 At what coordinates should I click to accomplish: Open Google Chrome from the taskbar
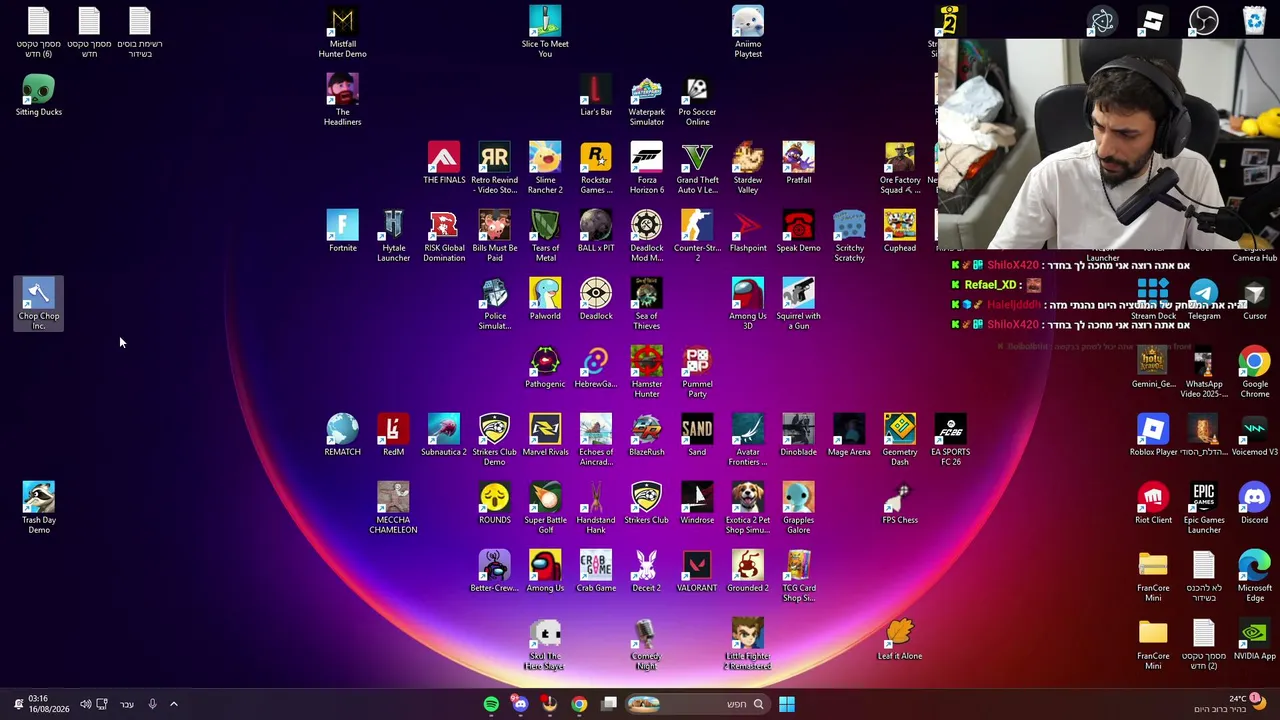[579, 704]
